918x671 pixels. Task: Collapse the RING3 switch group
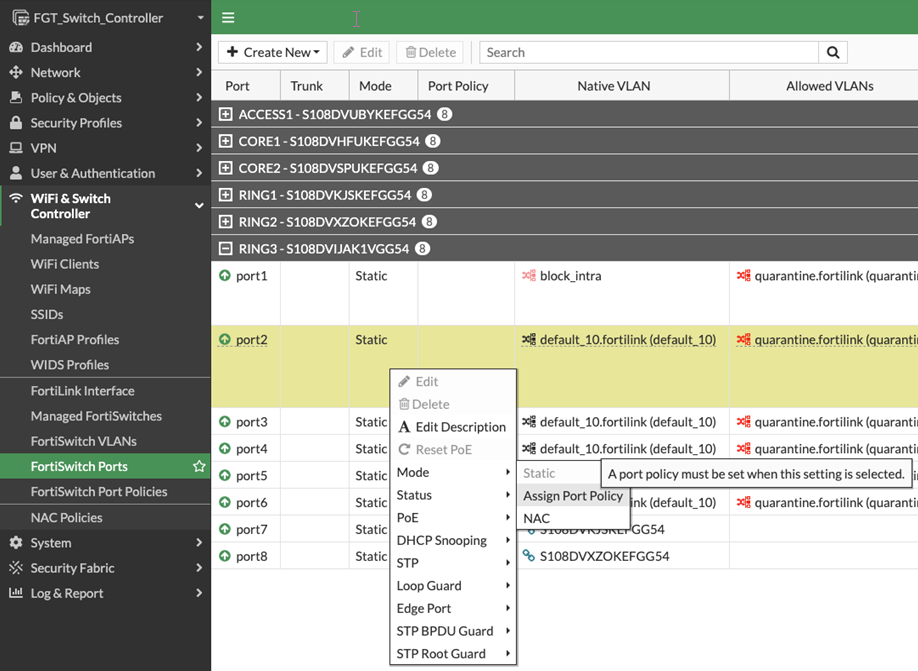[225, 249]
